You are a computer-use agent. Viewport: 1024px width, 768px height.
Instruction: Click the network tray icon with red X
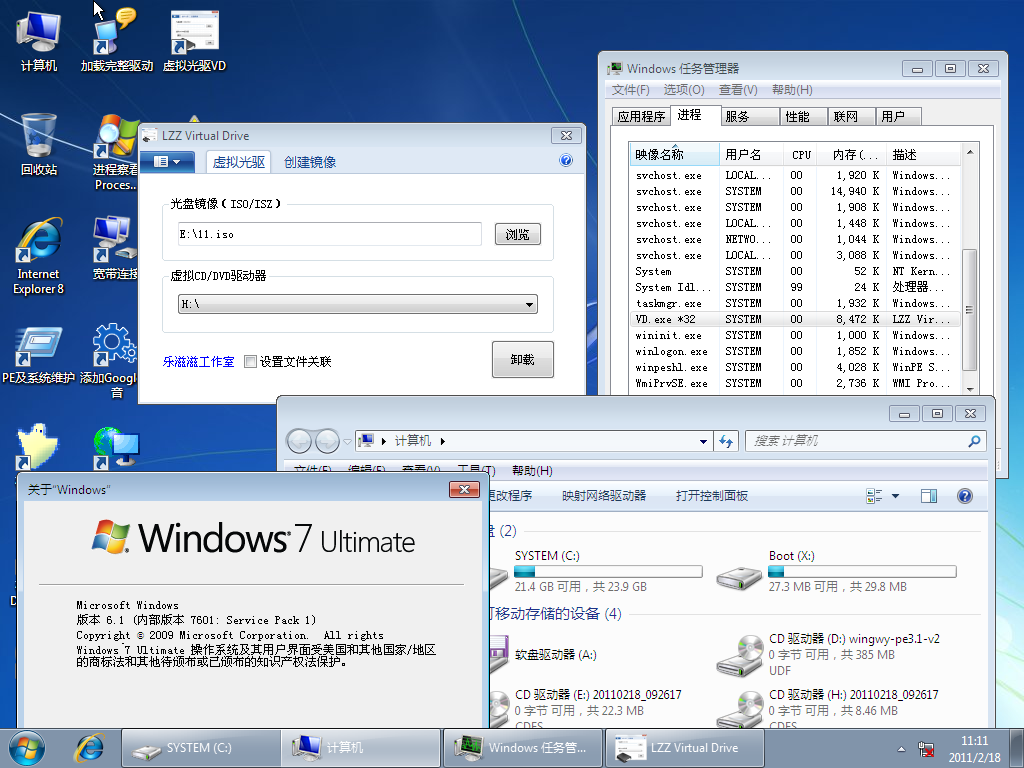925,749
